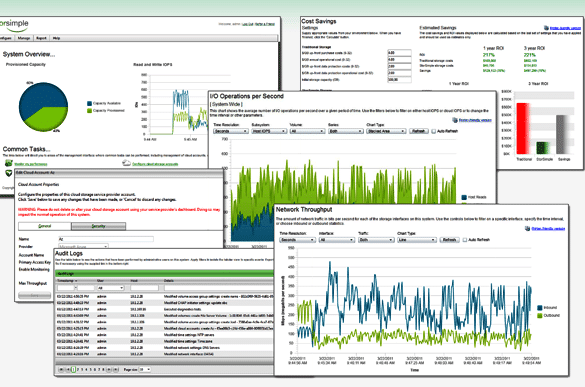585x387 pixels.
Task: Go to next page of Audit Logs
Action: coord(109,369)
